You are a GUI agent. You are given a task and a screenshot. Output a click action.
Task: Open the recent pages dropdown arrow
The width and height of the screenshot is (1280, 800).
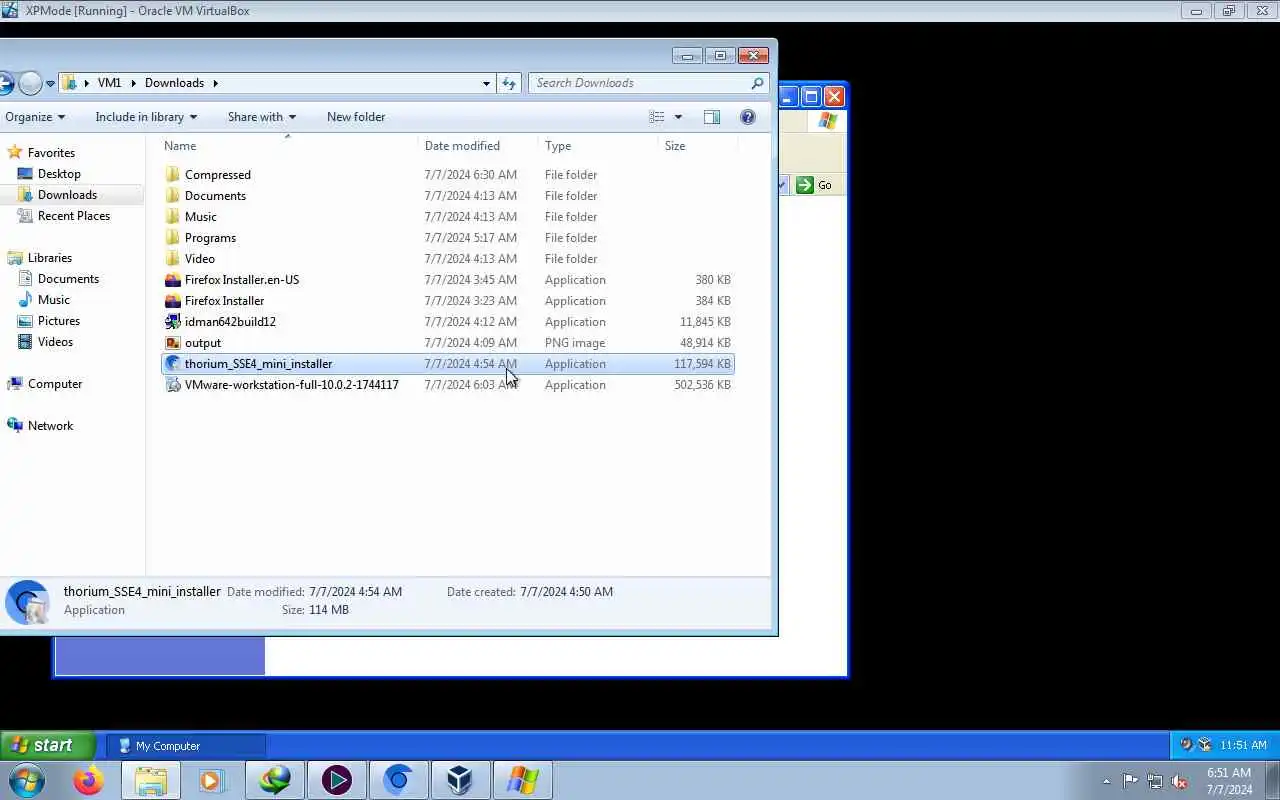click(50, 84)
